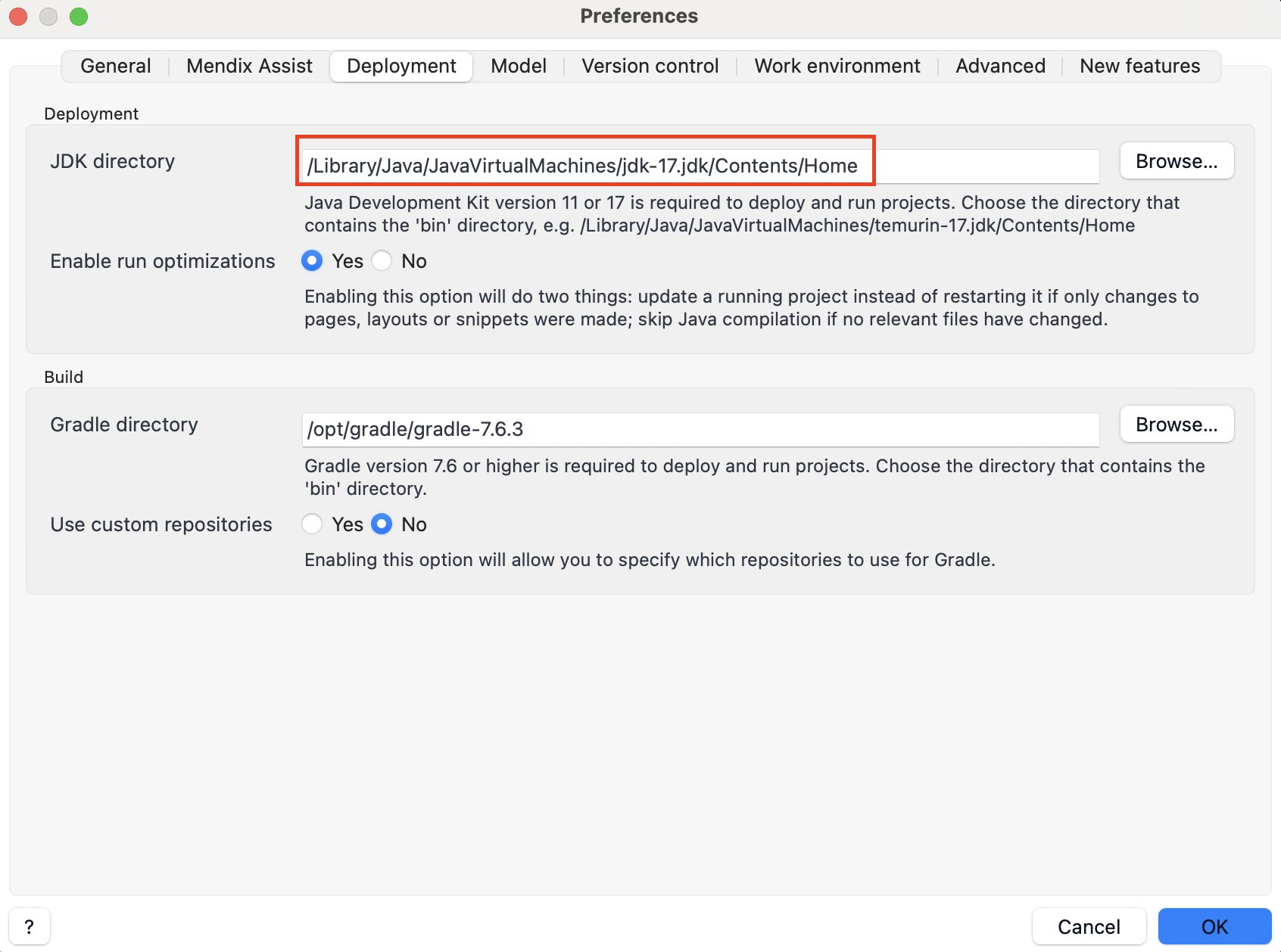Open the Work environment tab
The width and height of the screenshot is (1281, 952).
837,66
